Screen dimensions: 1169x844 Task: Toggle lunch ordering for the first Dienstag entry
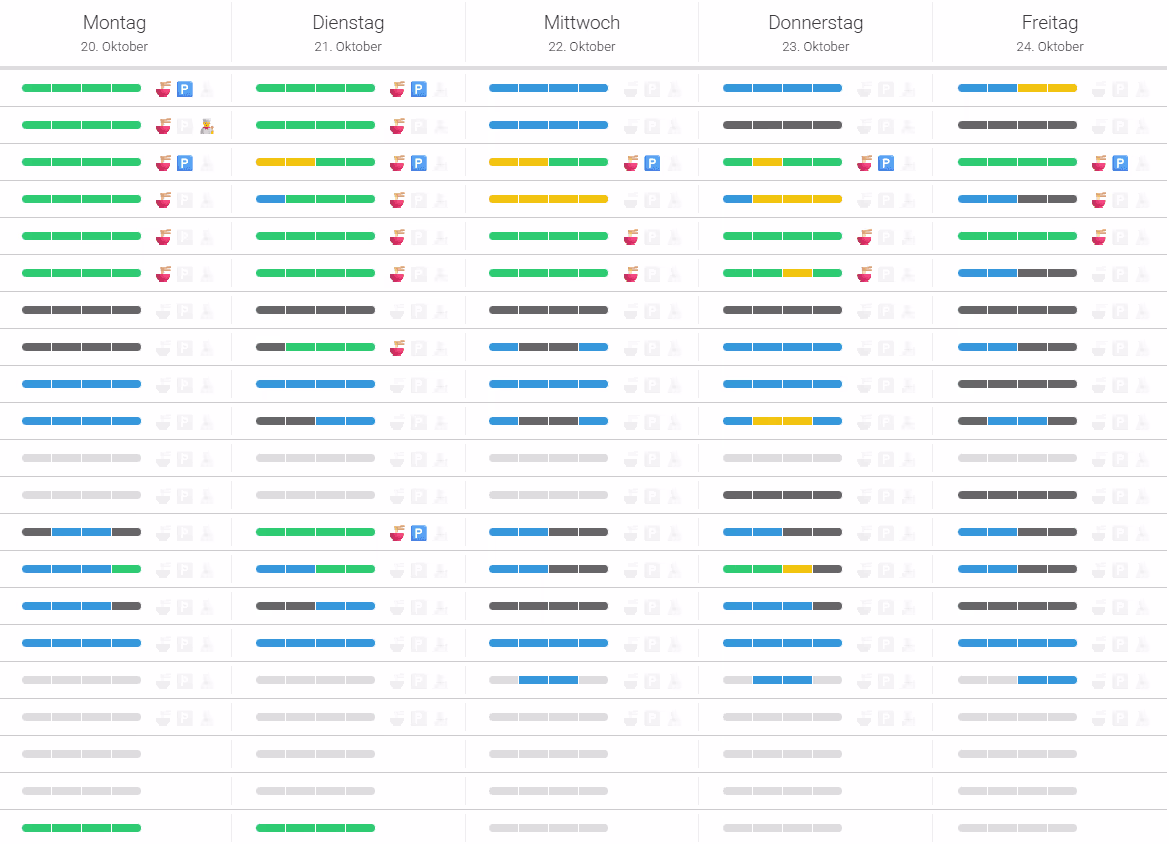point(397,88)
